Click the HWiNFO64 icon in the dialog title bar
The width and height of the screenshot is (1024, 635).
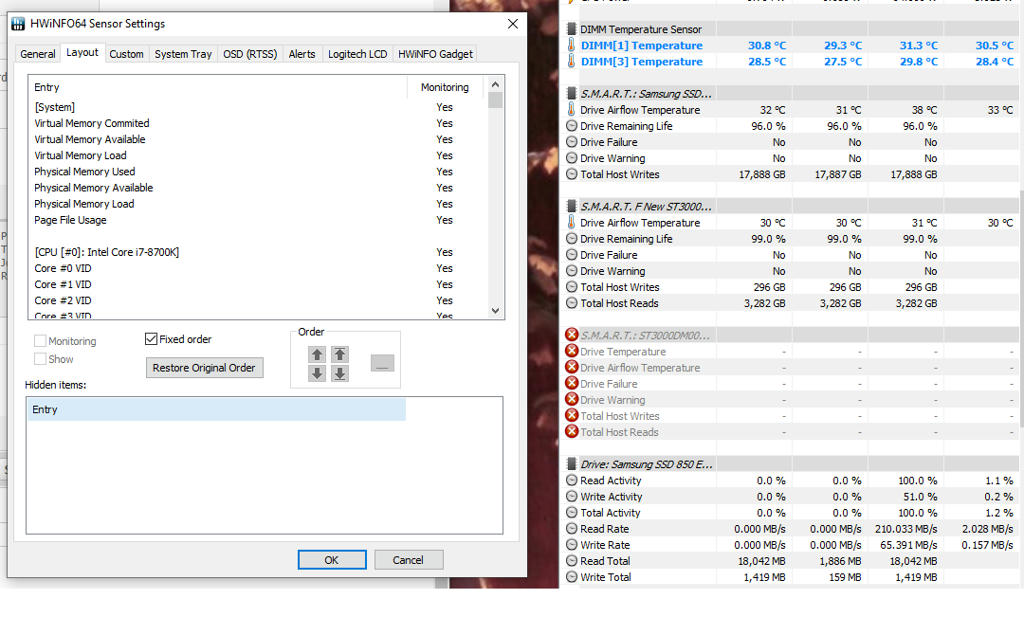coord(18,24)
